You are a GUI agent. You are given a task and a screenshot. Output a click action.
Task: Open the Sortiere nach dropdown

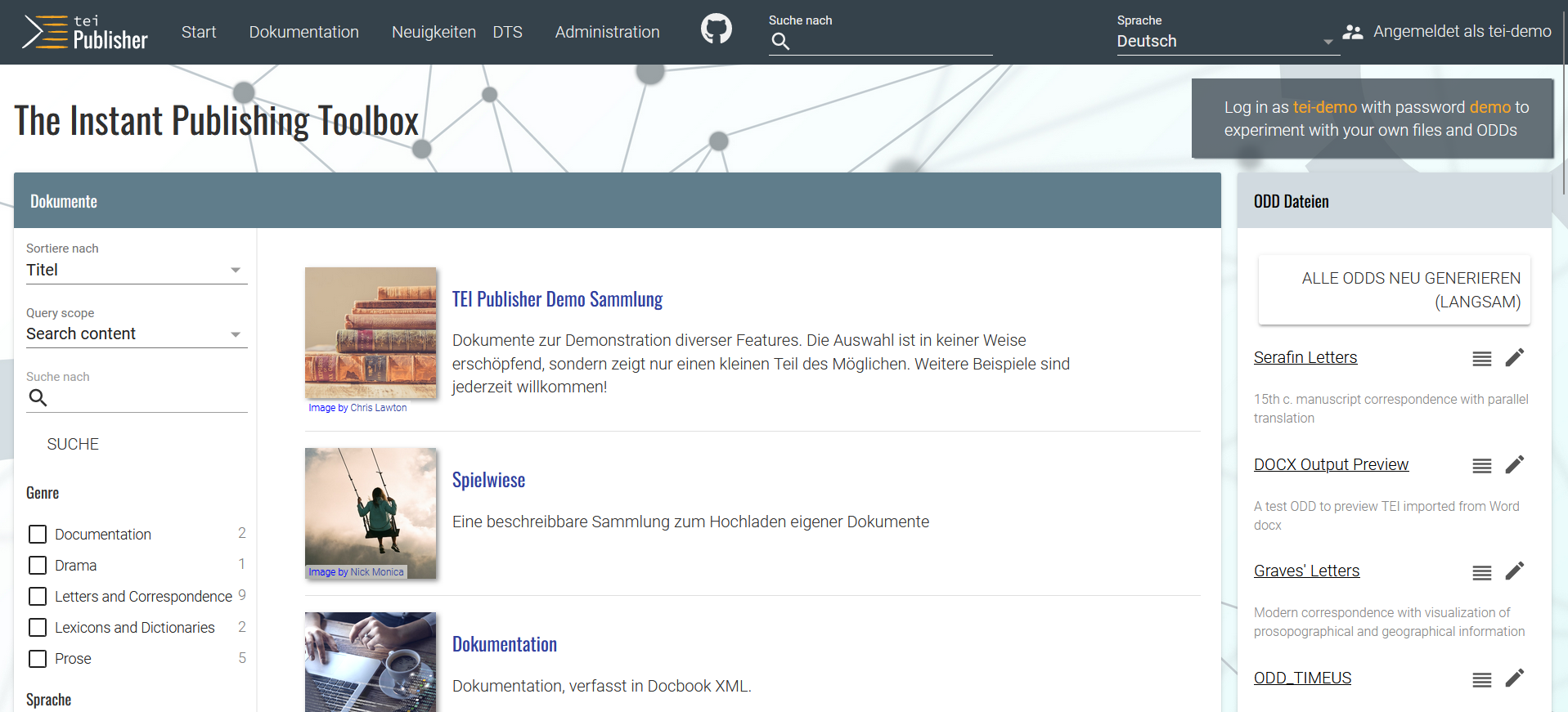point(137,270)
